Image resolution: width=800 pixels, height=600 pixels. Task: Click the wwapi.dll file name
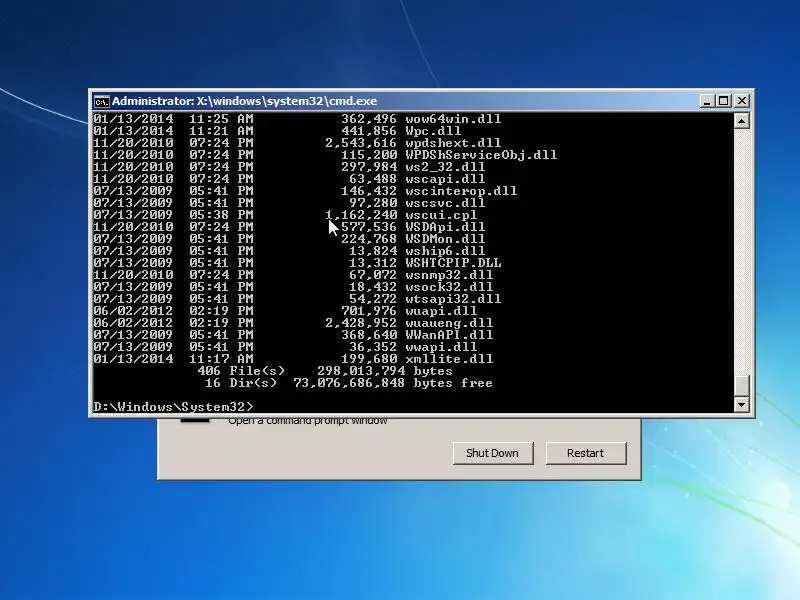coord(441,347)
